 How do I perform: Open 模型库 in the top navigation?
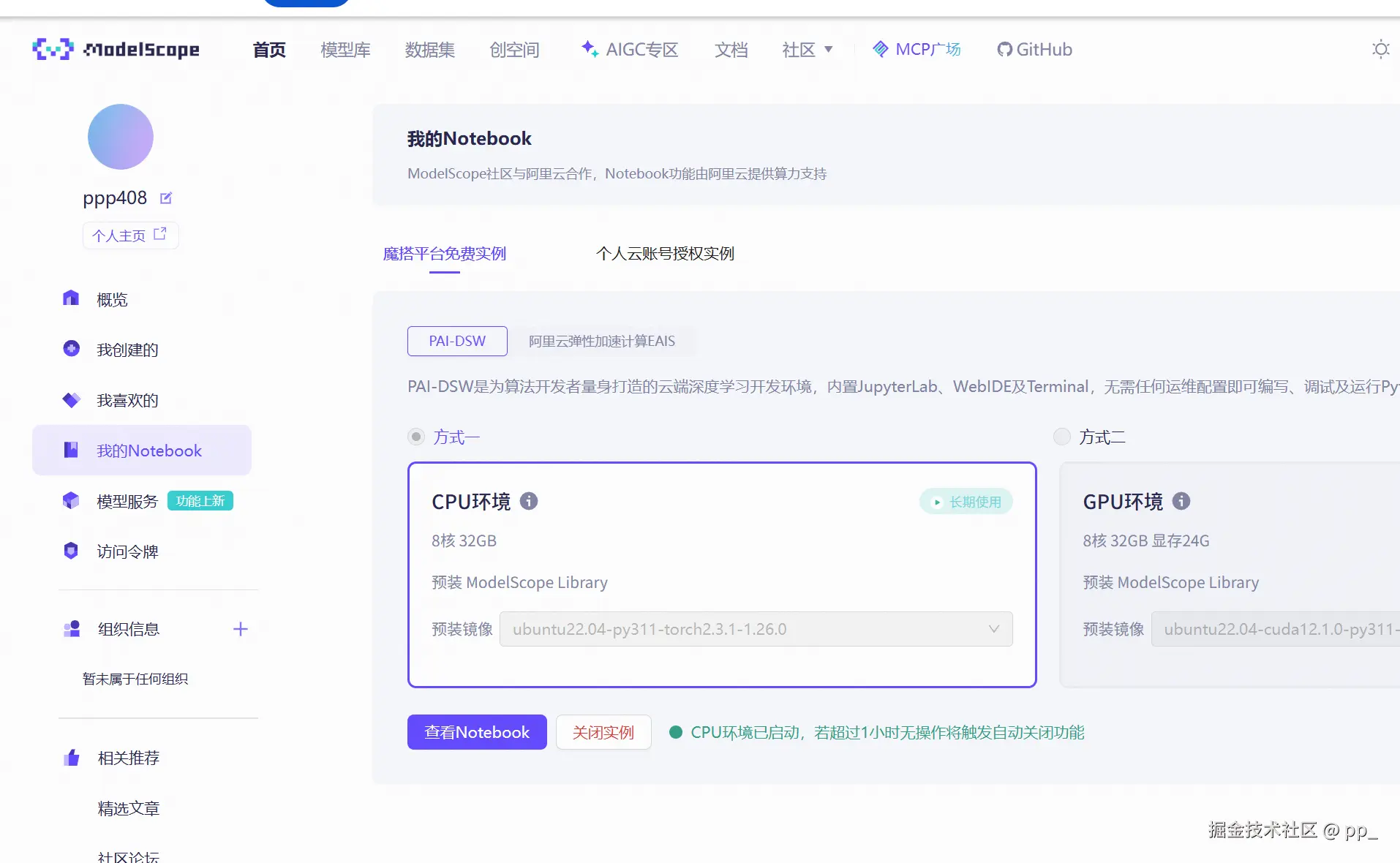click(x=345, y=50)
